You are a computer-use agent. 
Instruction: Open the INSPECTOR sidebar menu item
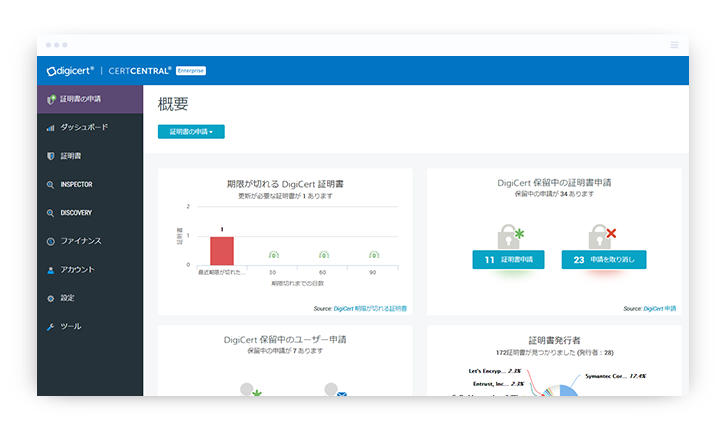[x=76, y=185]
